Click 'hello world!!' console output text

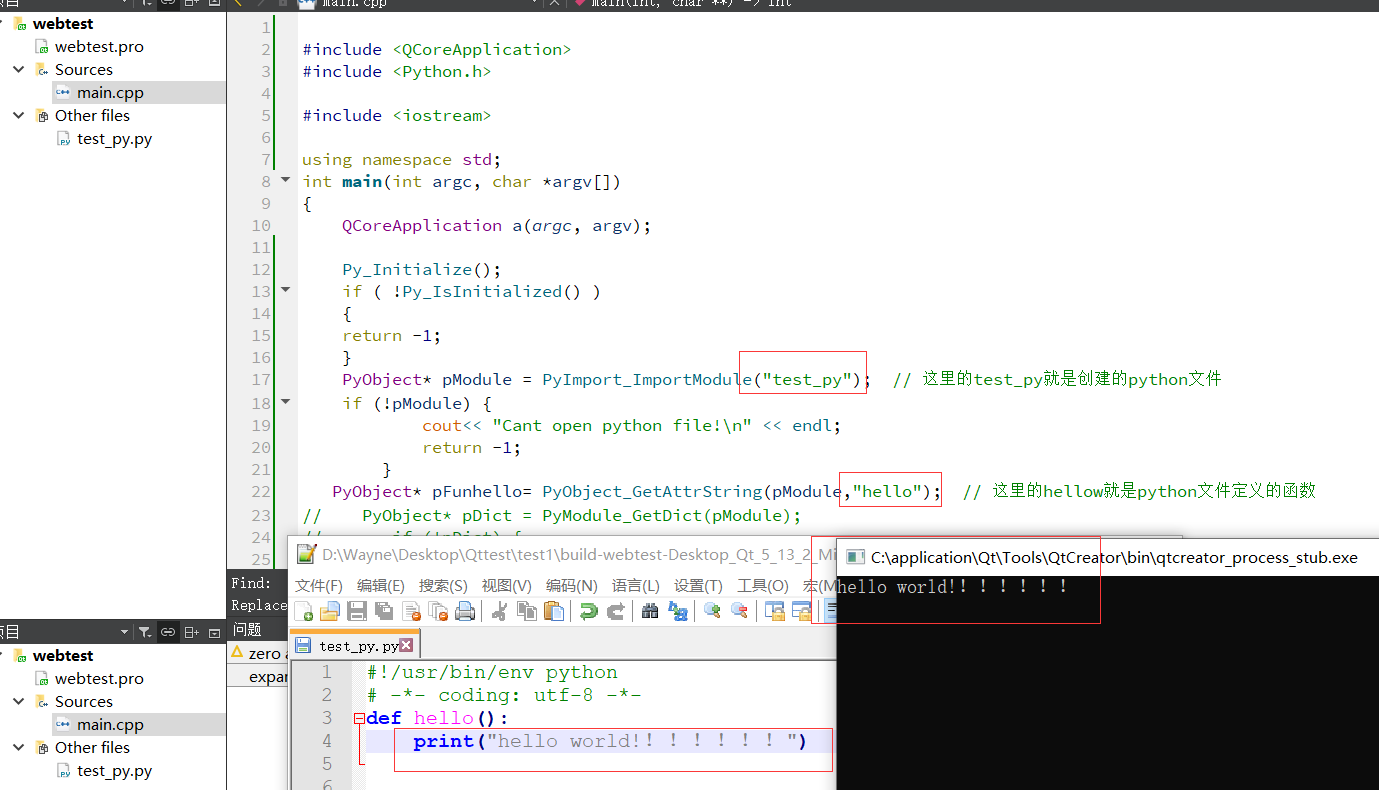tap(953, 586)
